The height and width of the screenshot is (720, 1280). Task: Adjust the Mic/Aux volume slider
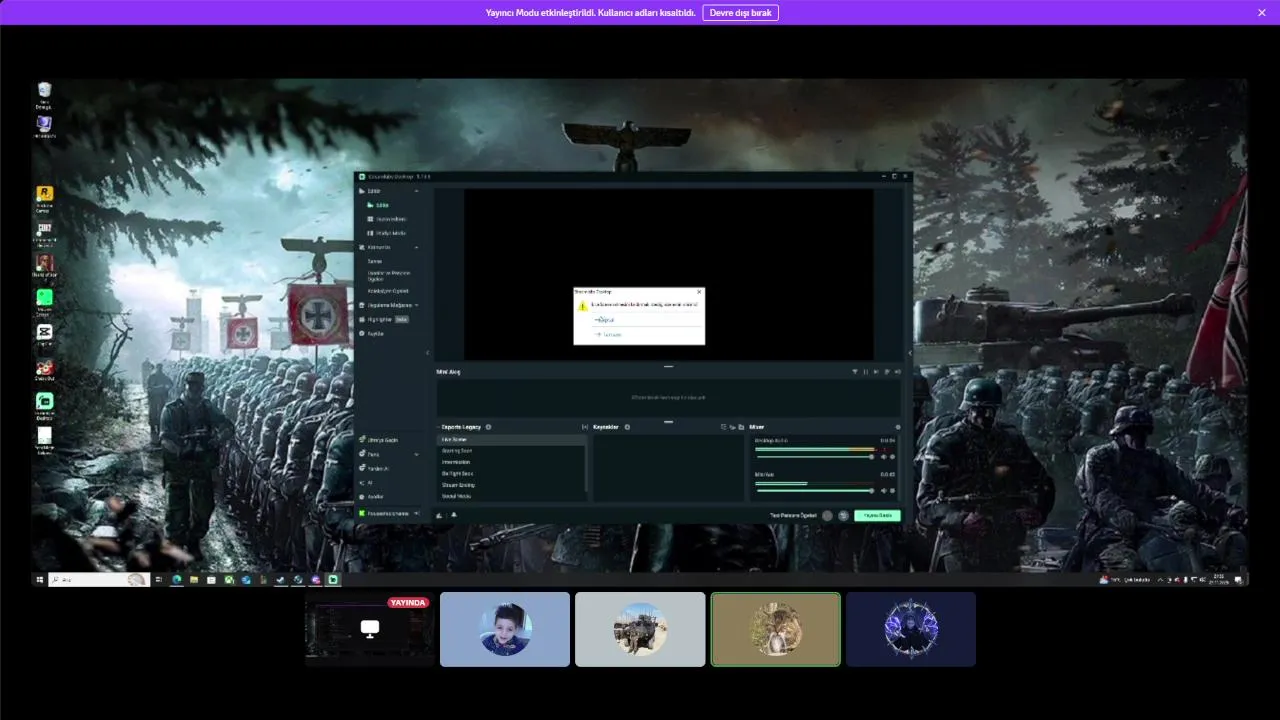pos(814,491)
